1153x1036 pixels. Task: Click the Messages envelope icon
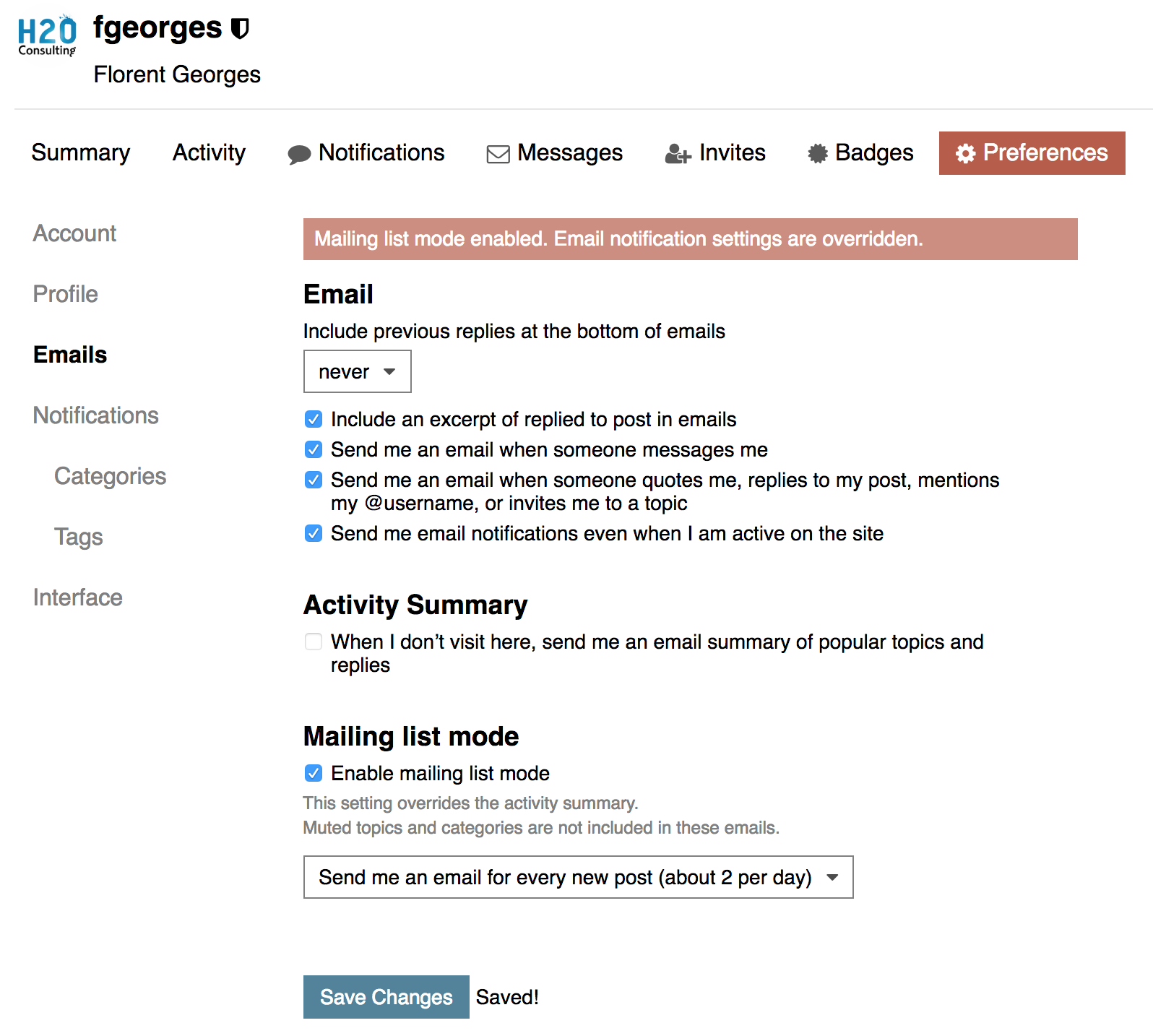(x=498, y=154)
